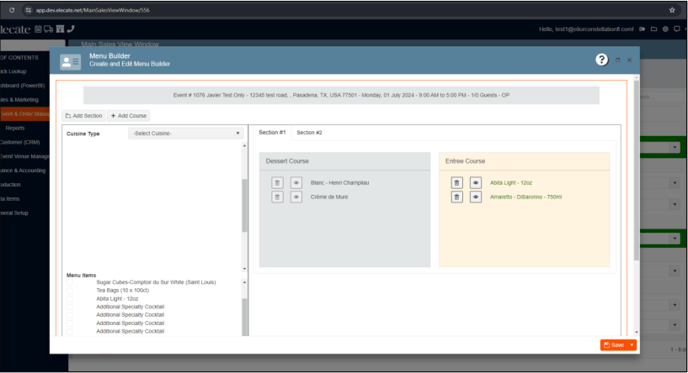Maximize the Menu Builder dialog
Image resolution: width=688 pixels, height=373 pixels.
pos(618,60)
